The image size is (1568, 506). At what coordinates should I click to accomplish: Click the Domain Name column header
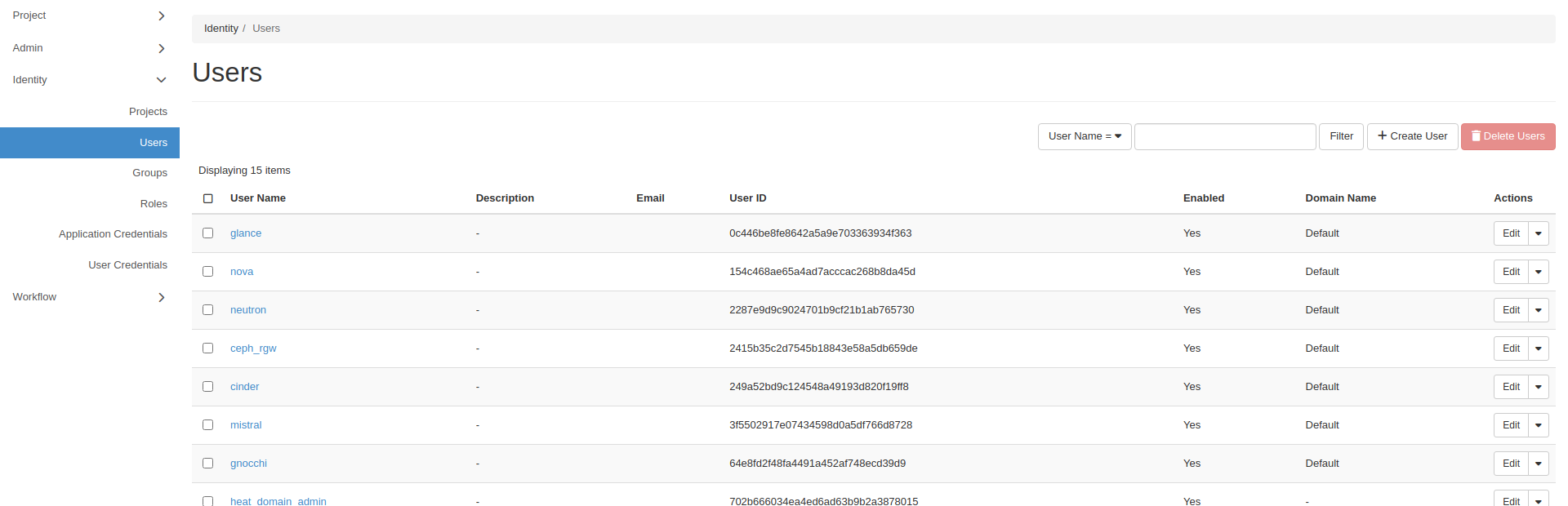[x=1340, y=198]
